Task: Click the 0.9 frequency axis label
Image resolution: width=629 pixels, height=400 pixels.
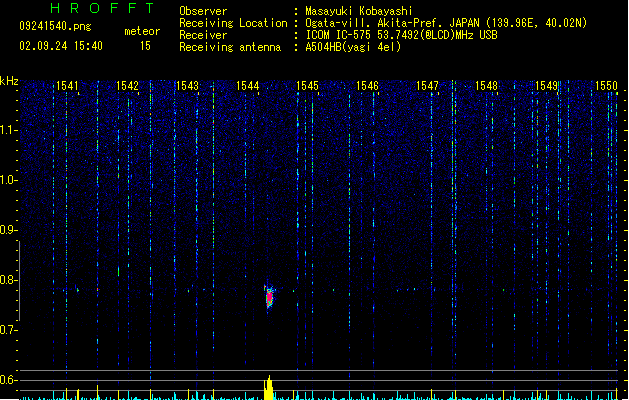Action: click(8, 230)
